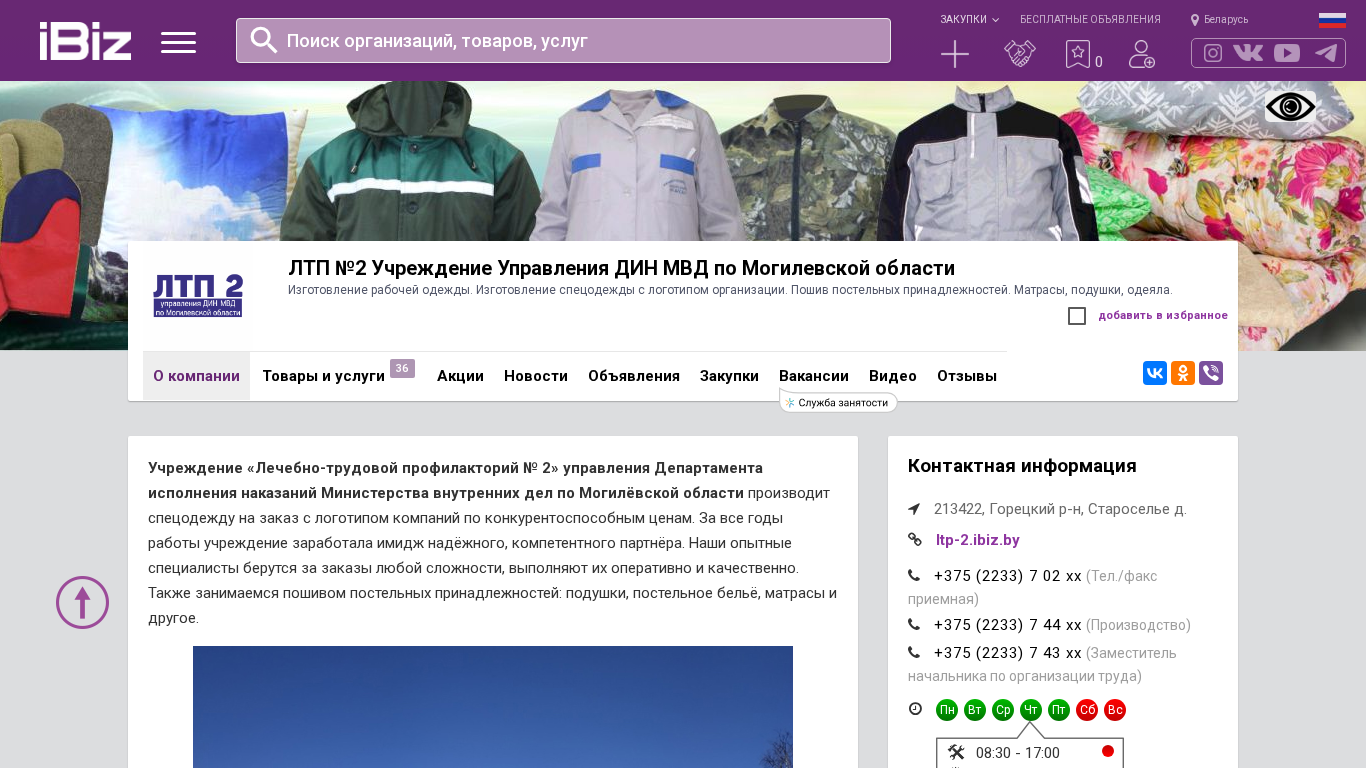Click the address 213422, Горецкий р-н
The image size is (1366, 768).
point(1060,509)
